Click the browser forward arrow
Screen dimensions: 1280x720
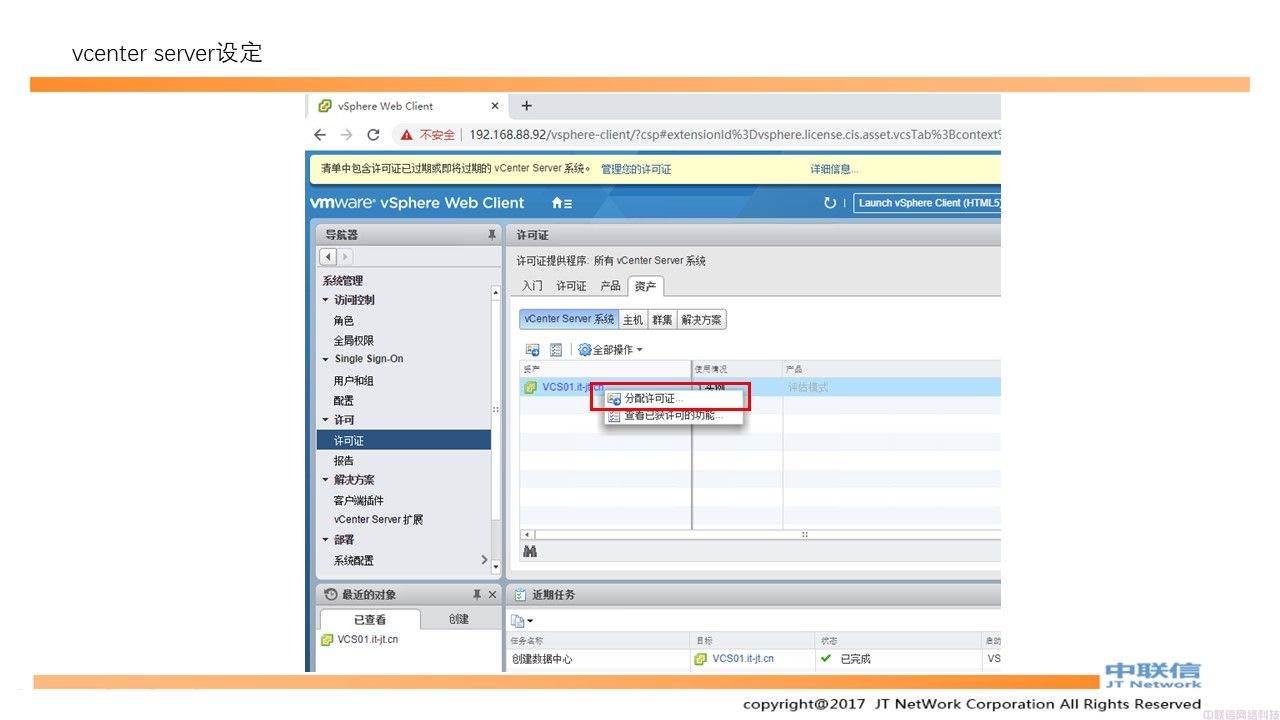(346, 135)
